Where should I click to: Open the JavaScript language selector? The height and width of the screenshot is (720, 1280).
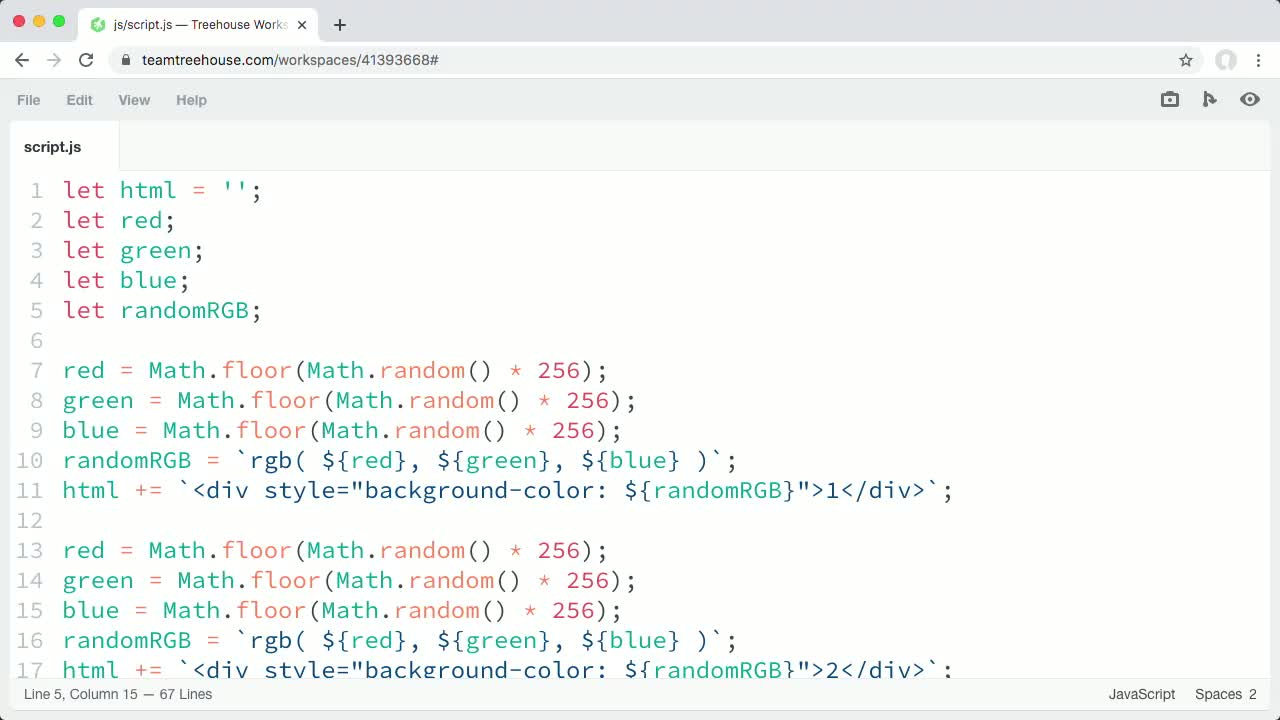point(1141,694)
